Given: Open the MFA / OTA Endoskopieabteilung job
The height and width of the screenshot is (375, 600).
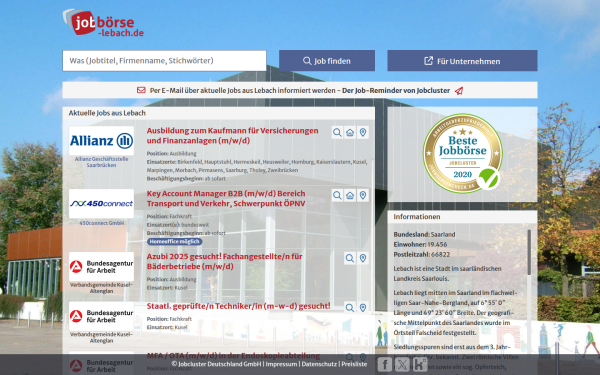Looking at the screenshot, I should 233,355.
